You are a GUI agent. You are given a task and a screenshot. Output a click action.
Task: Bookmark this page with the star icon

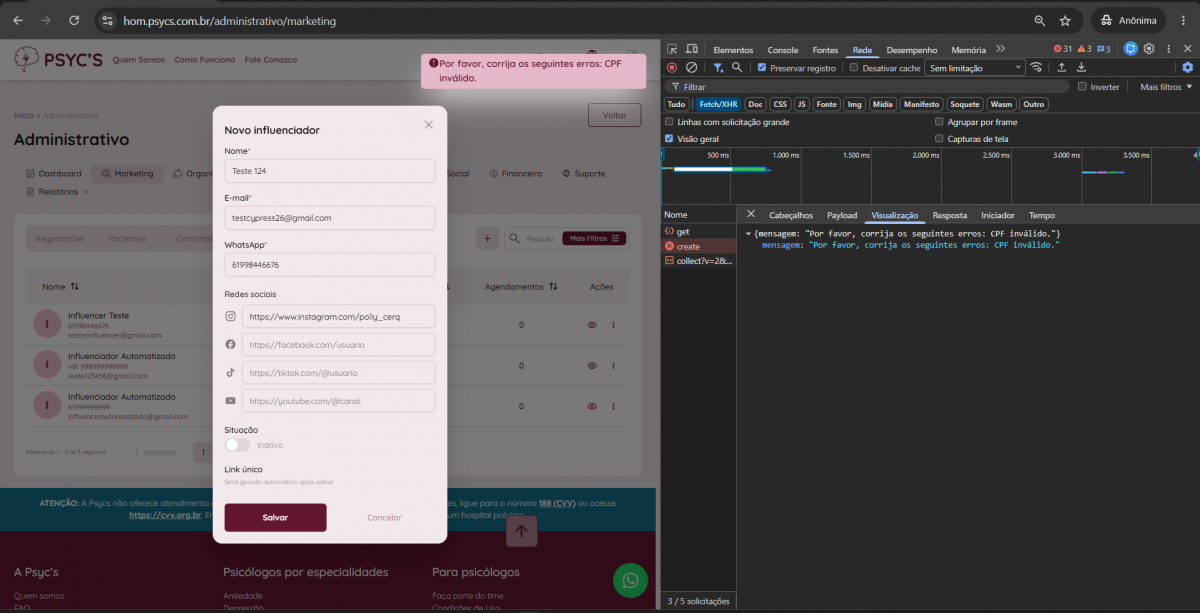[x=1065, y=20]
